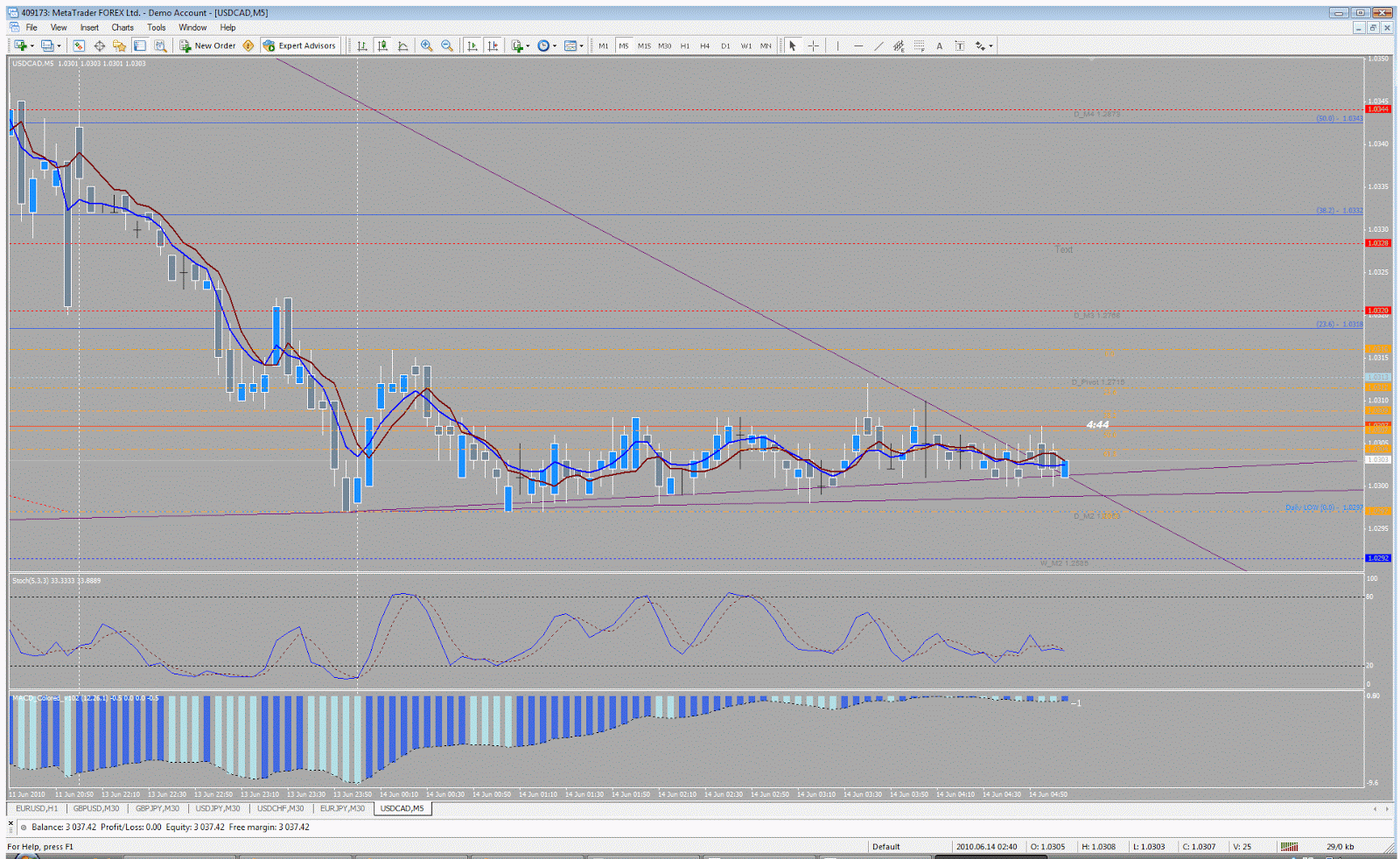
Task: Select the text 'A' tool
Action: click(x=939, y=45)
